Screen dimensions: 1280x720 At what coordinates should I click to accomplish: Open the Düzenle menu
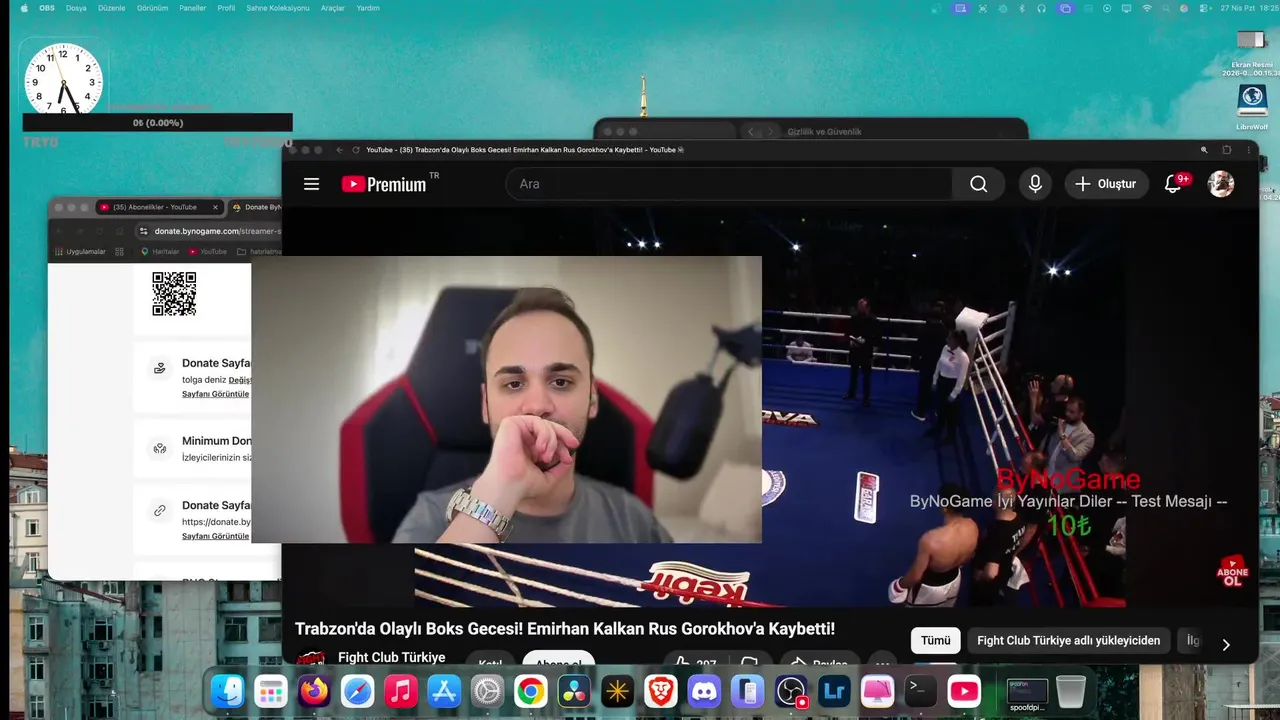pos(112,8)
